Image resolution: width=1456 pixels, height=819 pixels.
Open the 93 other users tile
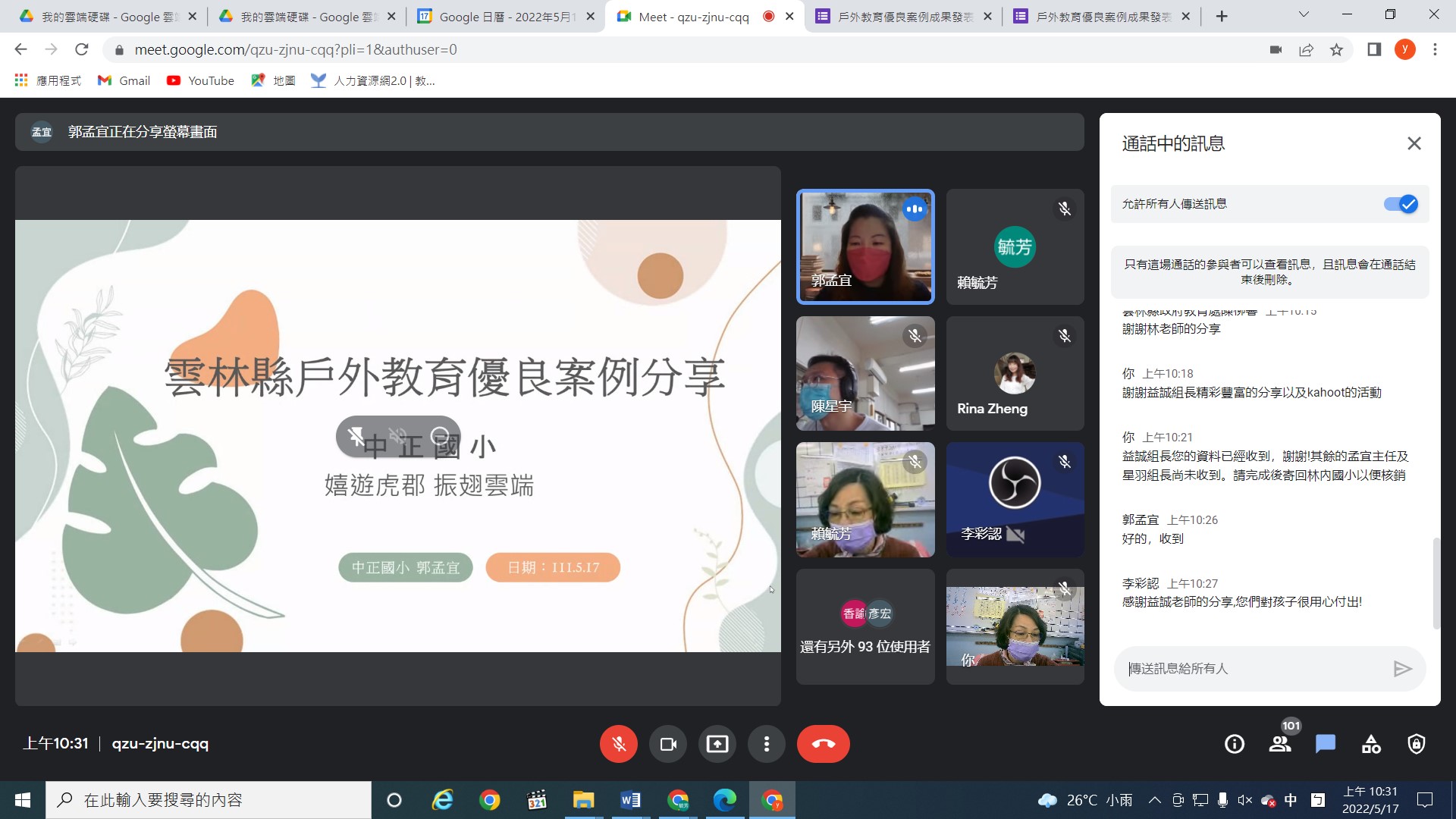[x=865, y=626]
